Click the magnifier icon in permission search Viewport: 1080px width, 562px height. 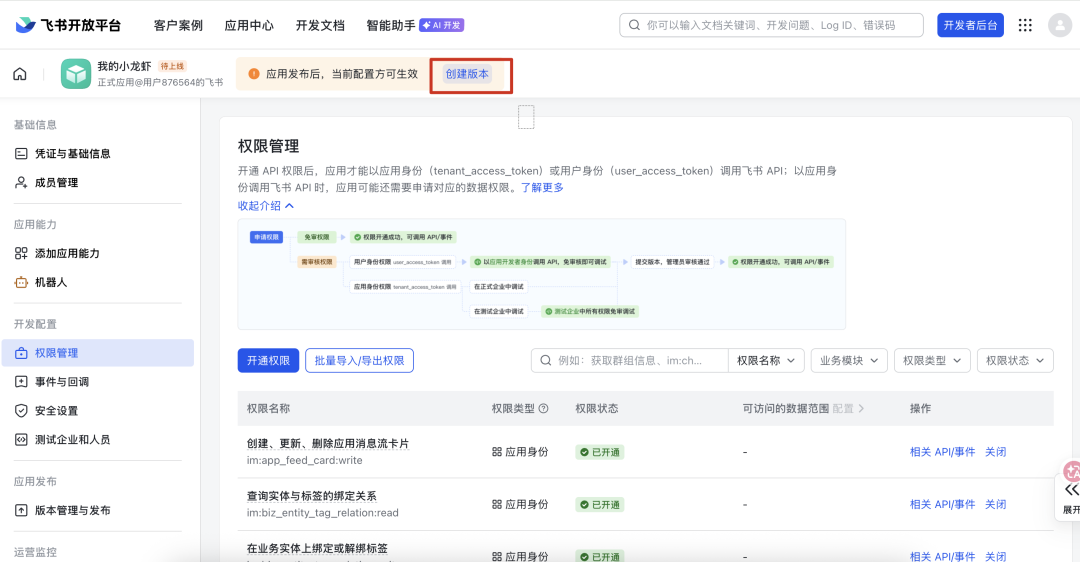[x=546, y=360]
